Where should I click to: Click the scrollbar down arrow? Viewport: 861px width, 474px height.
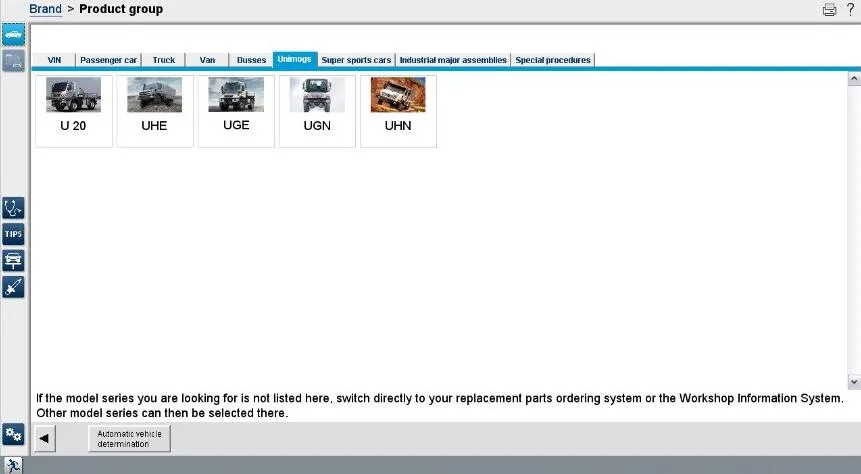tap(854, 382)
